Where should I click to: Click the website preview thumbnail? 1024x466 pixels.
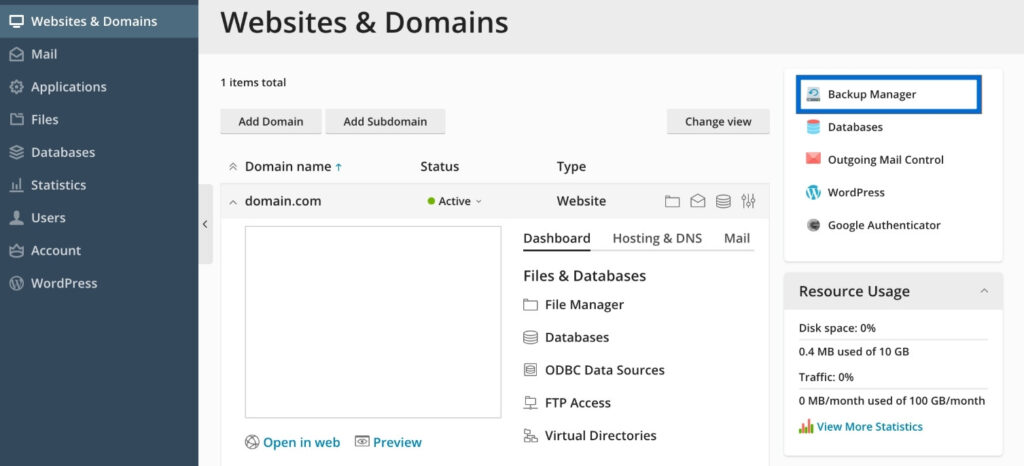coord(373,322)
